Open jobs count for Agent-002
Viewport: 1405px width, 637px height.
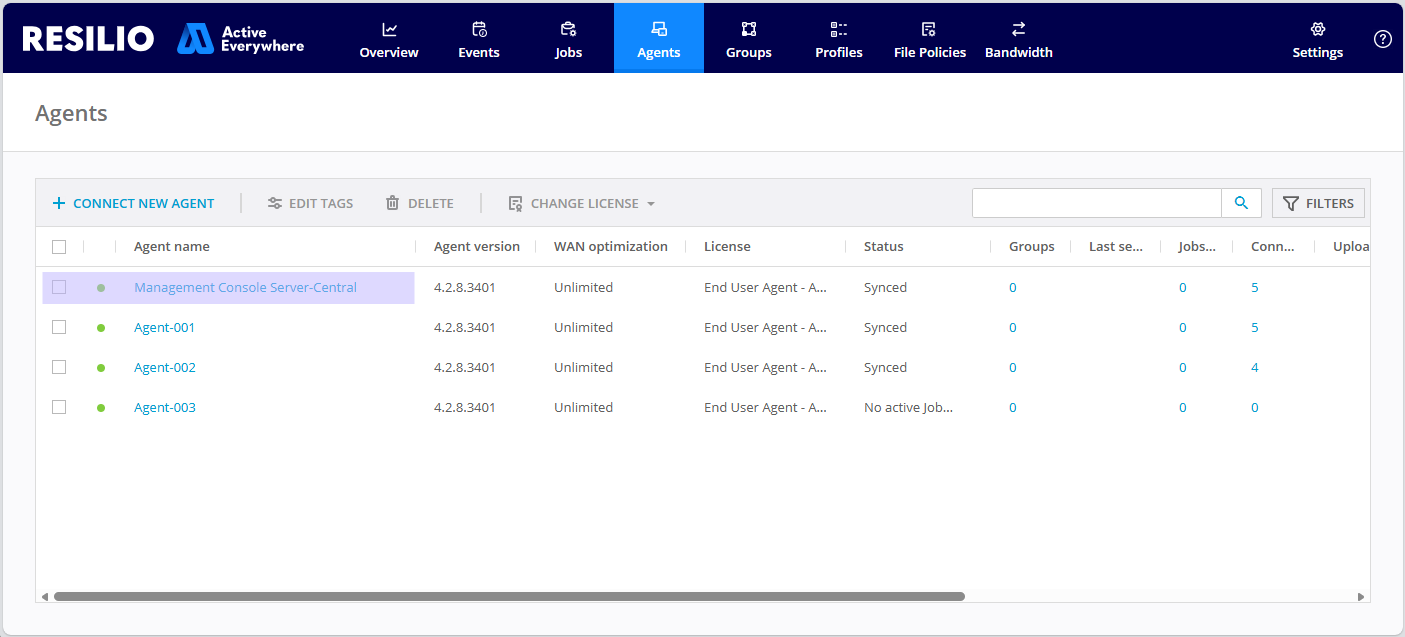(1183, 367)
